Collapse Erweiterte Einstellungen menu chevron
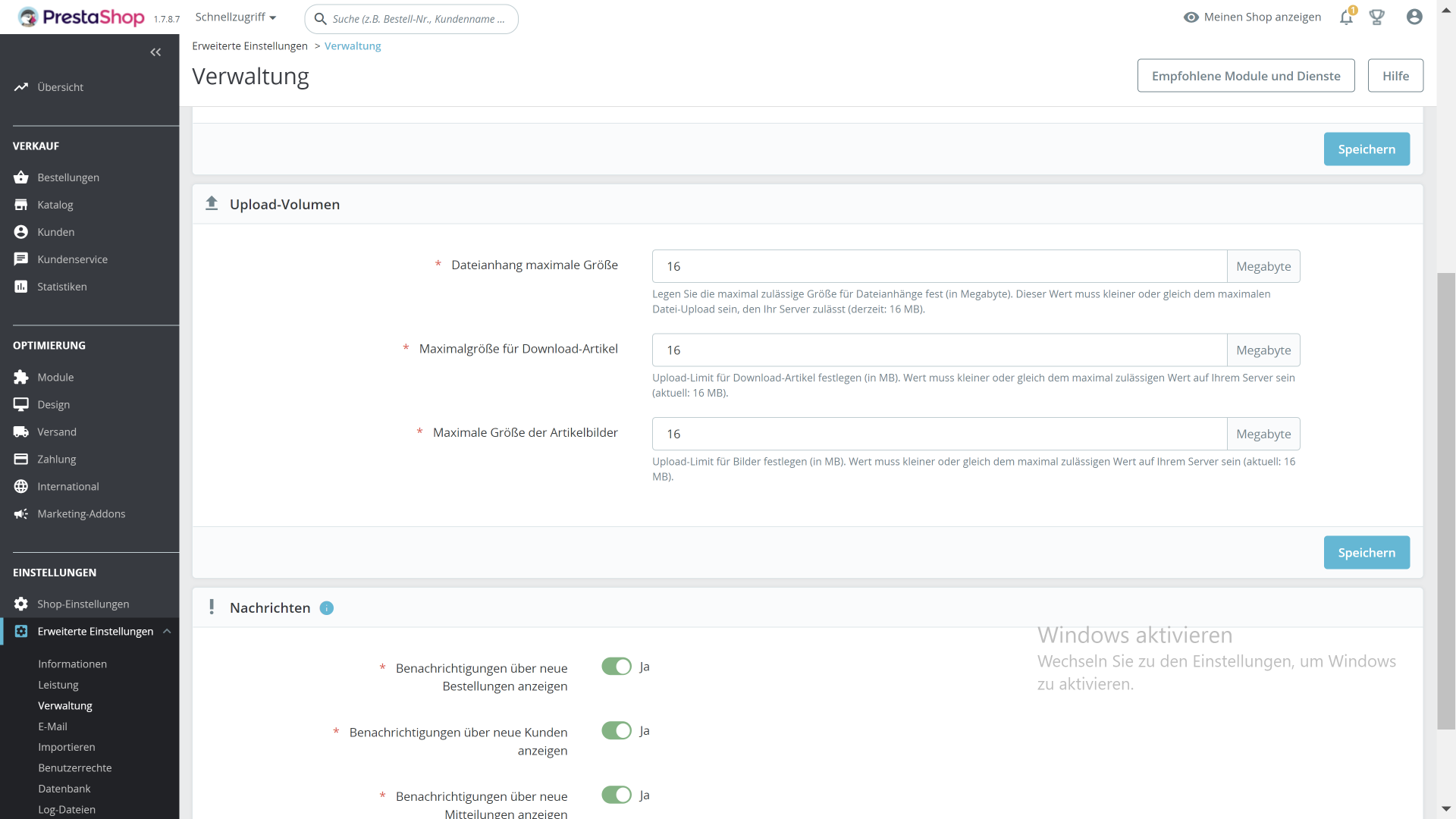 coord(167,632)
